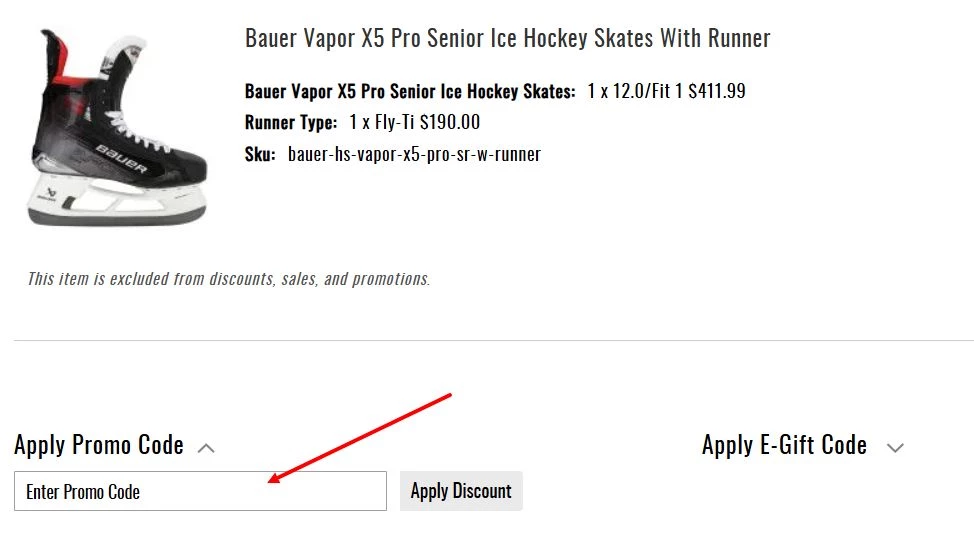
Task: Select the bold Senior Ice Hockey Skates label
Action: point(410,92)
